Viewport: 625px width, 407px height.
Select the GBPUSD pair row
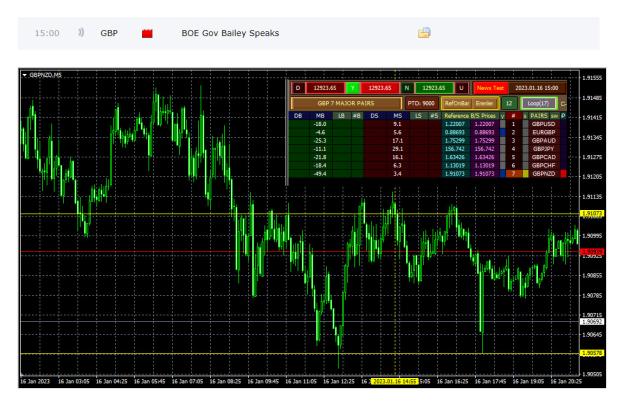(x=544, y=124)
